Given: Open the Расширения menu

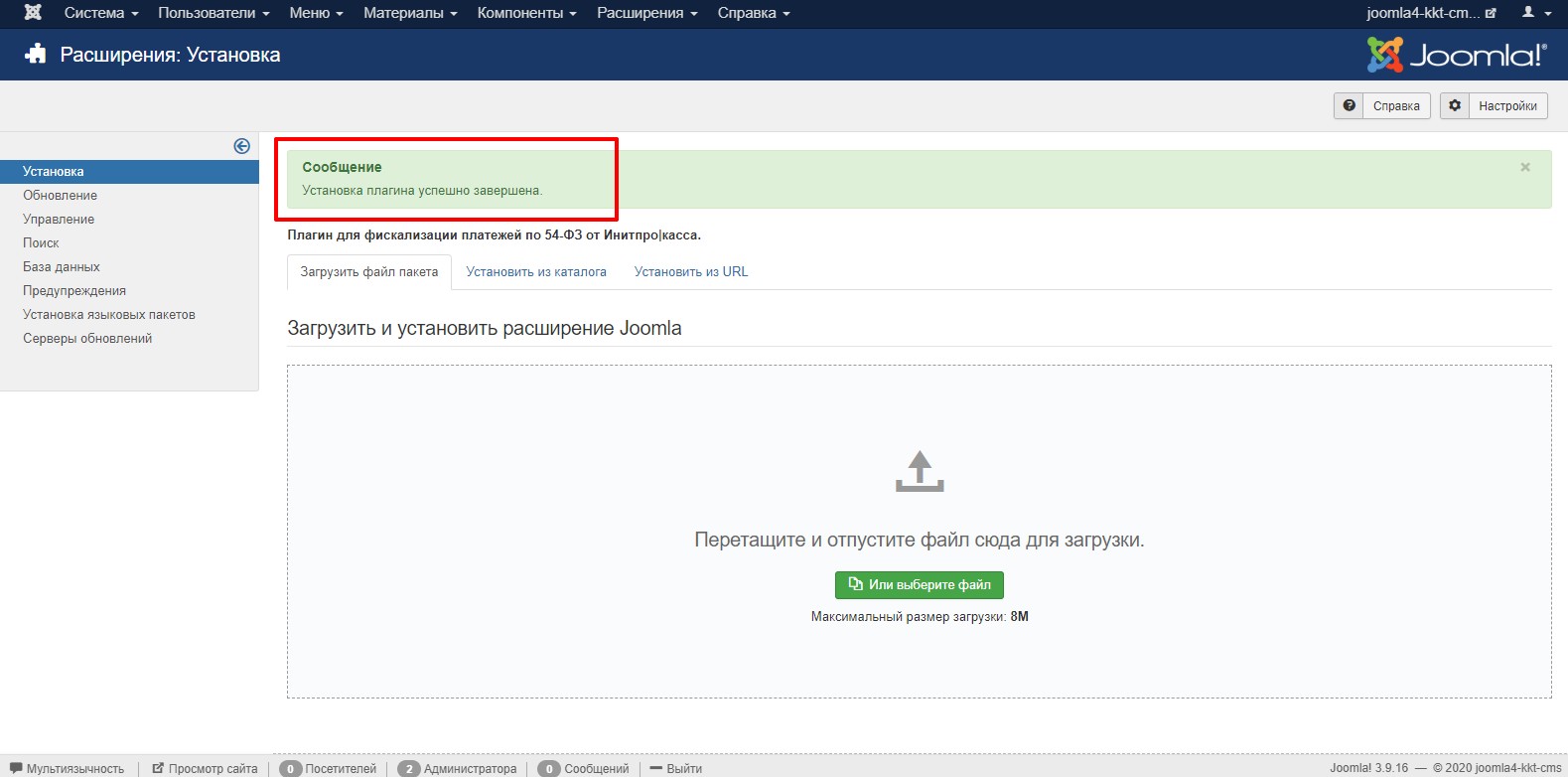Looking at the screenshot, I should pyautogui.click(x=646, y=13).
